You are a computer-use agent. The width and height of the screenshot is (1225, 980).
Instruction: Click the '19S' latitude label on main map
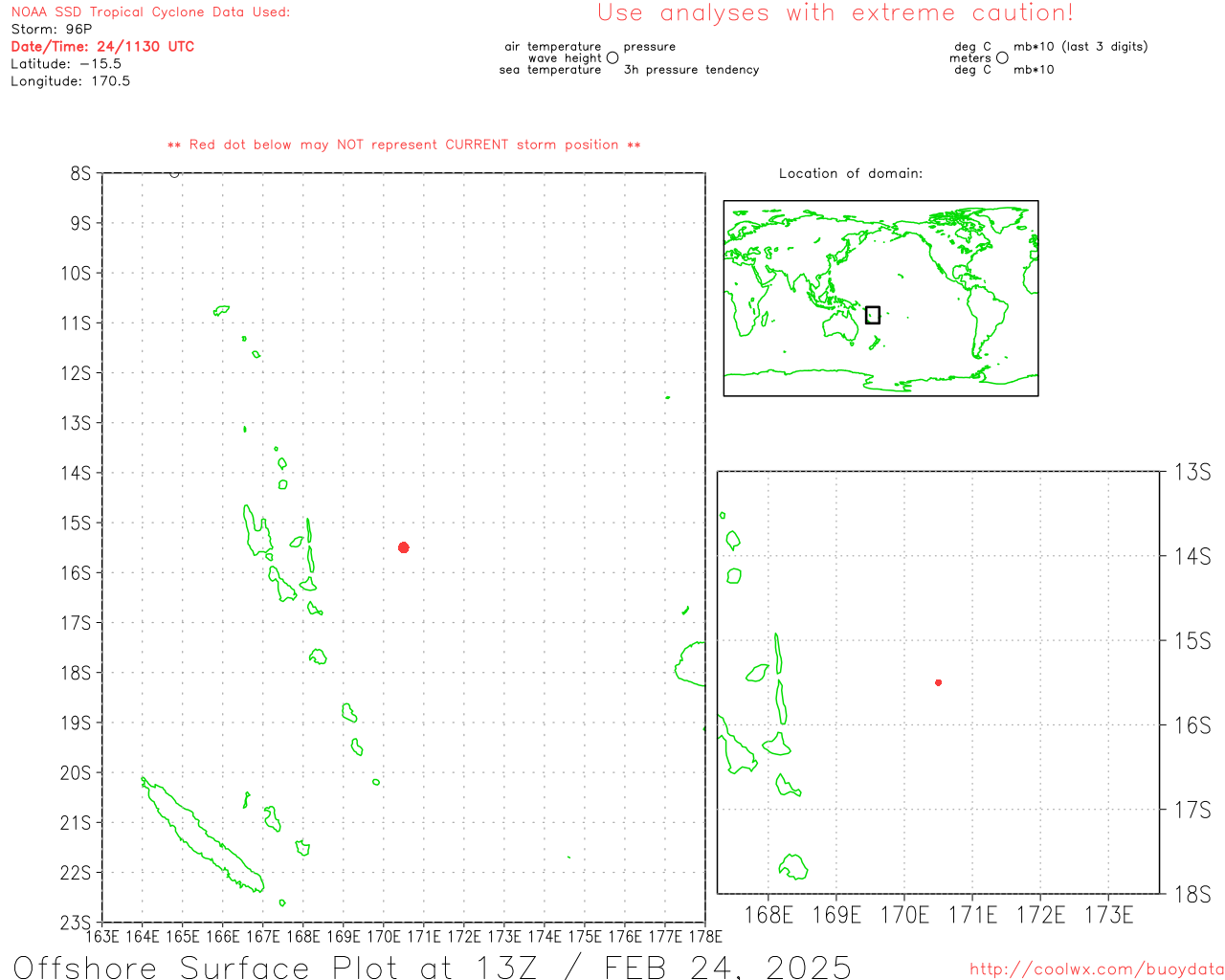pyautogui.click(x=76, y=723)
